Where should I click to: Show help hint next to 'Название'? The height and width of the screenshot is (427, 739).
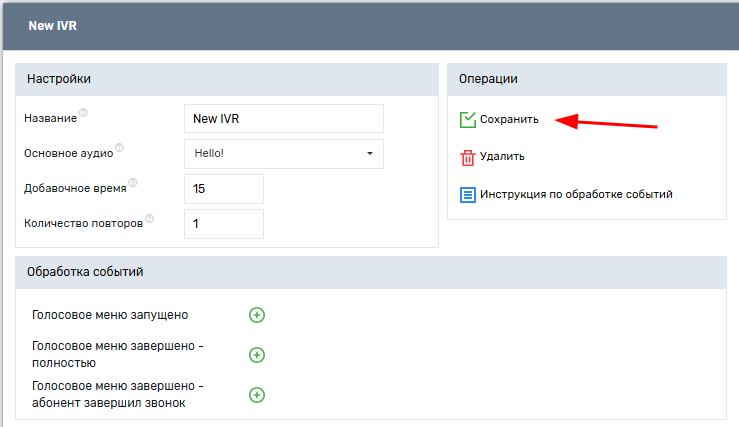(83, 113)
